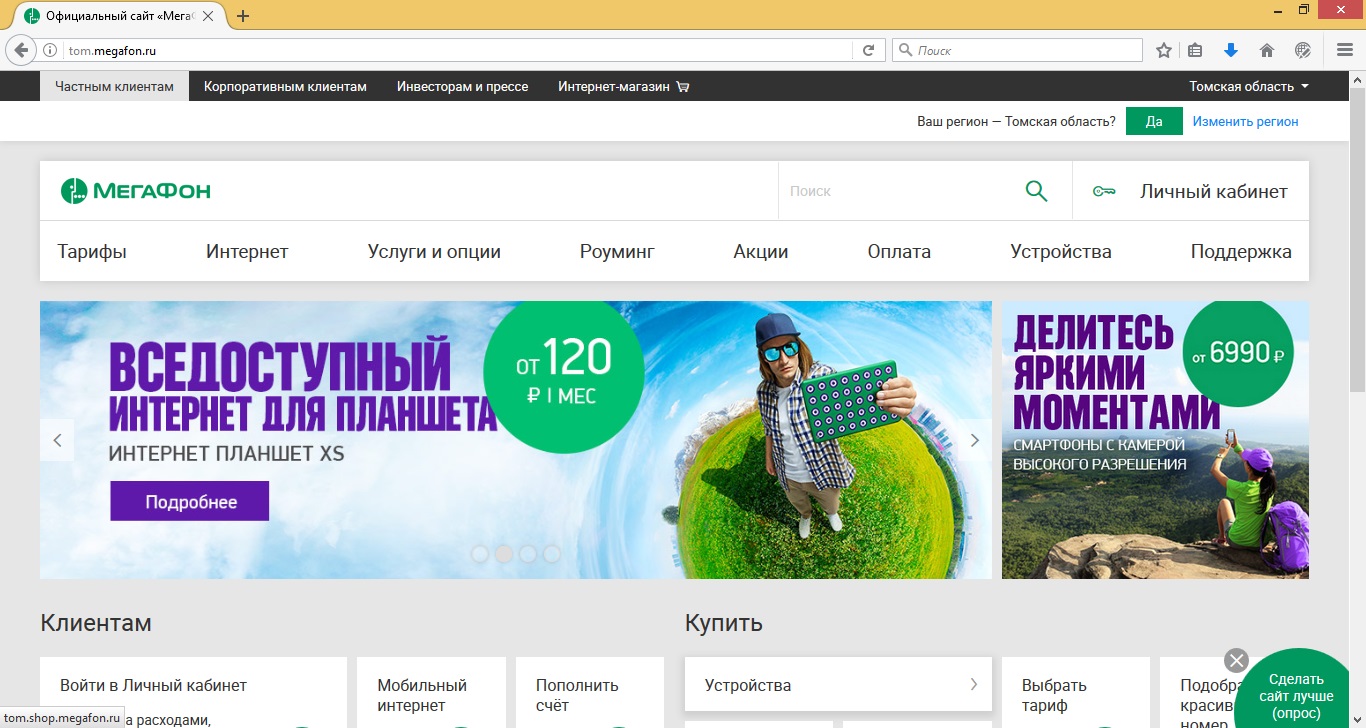Expand the Устройства panel chevron
Screen dimensions: 1366x728
972,685
